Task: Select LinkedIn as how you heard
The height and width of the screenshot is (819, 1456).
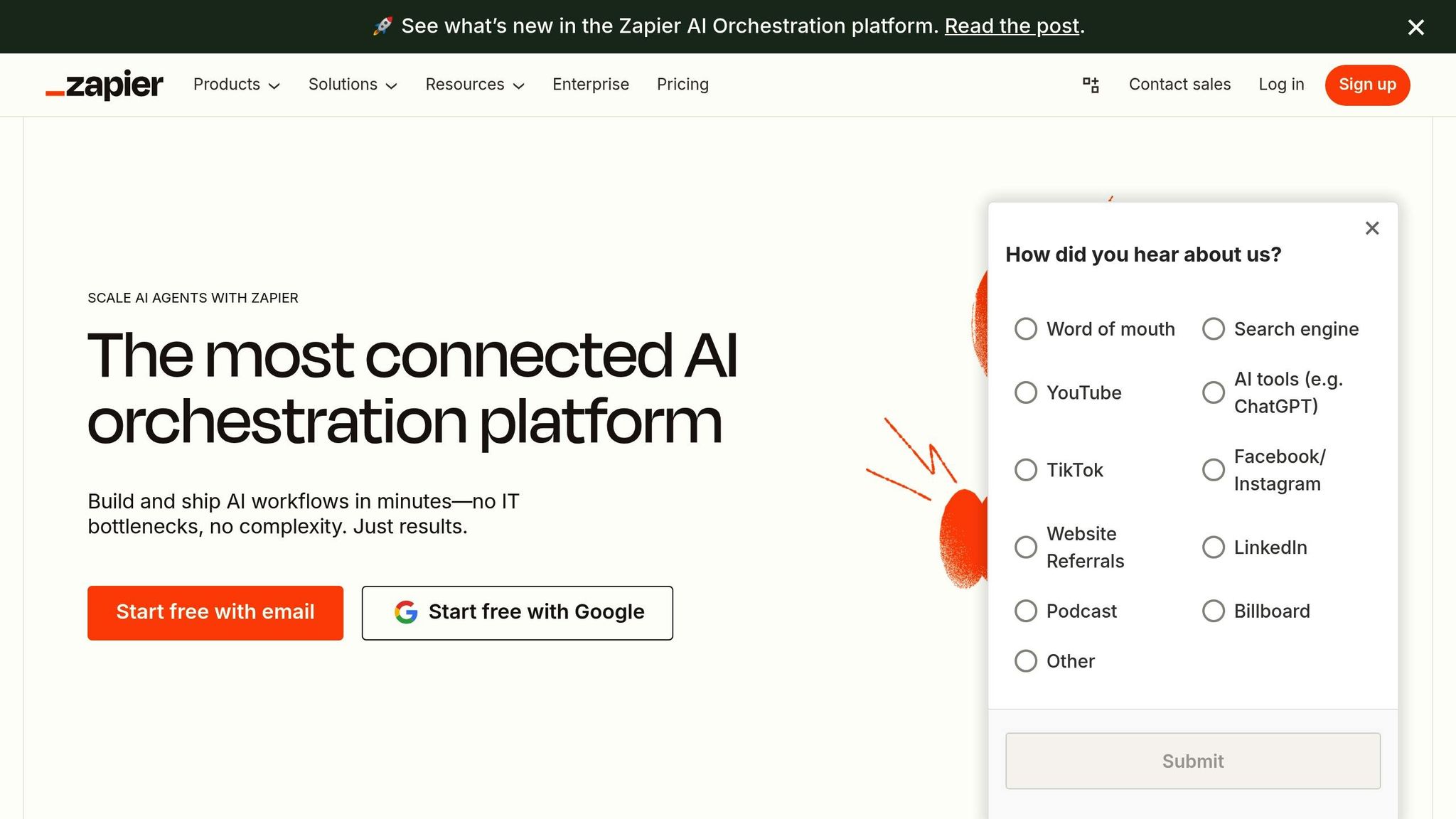Action: point(1213,547)
